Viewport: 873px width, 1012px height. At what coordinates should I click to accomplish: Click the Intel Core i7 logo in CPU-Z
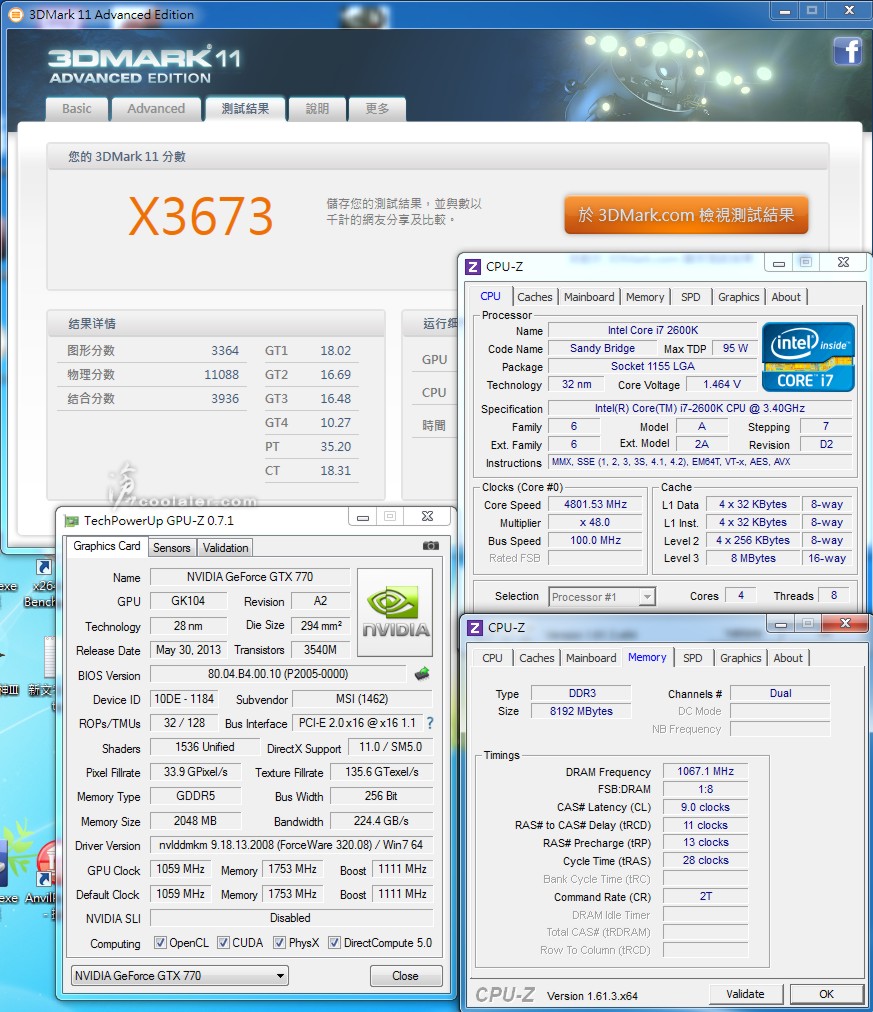pos(808,356)
